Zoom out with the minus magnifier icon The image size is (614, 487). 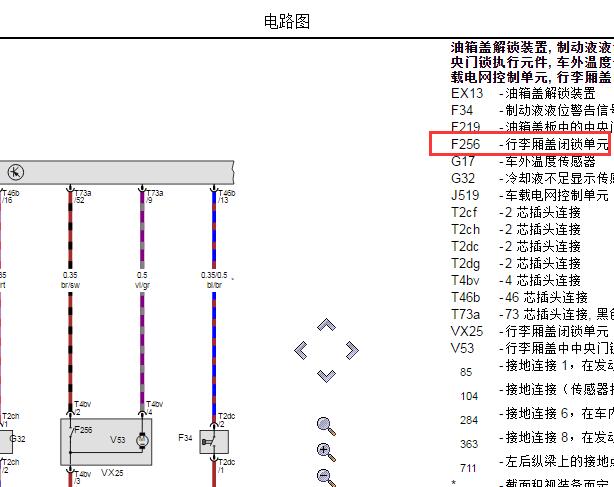click(326, 478)
